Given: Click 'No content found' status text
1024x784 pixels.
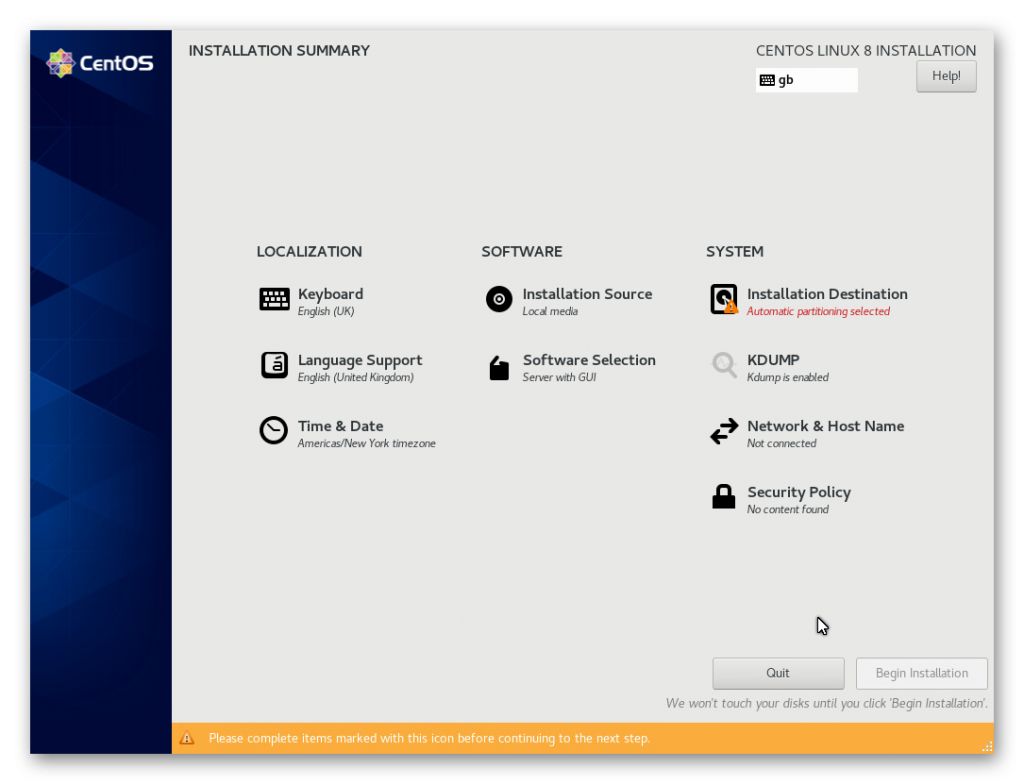Looking at the screenshot, I should pos(788,510).
